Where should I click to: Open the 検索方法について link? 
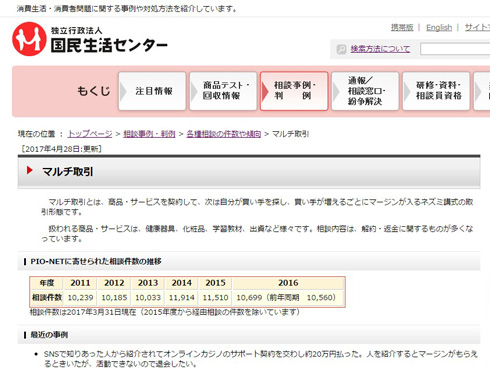click(380, 49)
